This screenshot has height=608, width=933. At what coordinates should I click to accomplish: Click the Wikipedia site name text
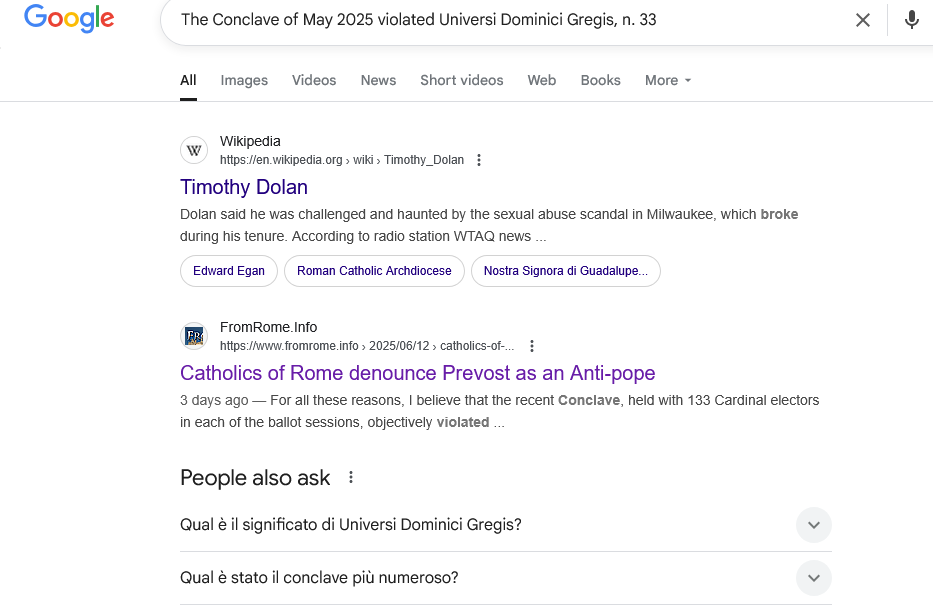pyautogui.click(x=250, y=142)
